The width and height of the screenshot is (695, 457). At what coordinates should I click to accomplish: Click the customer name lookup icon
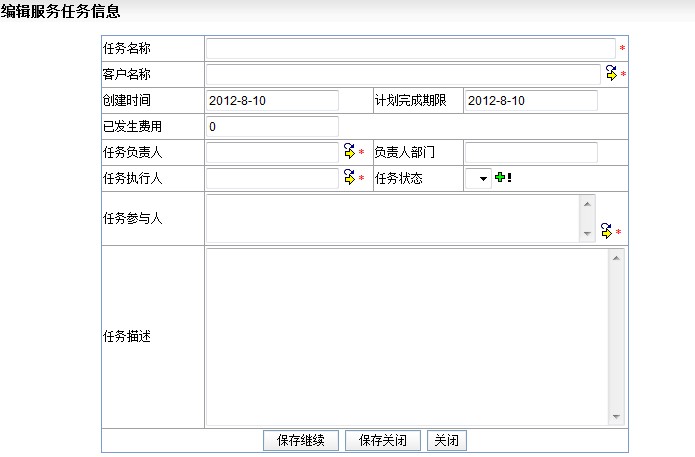[611, 73]
